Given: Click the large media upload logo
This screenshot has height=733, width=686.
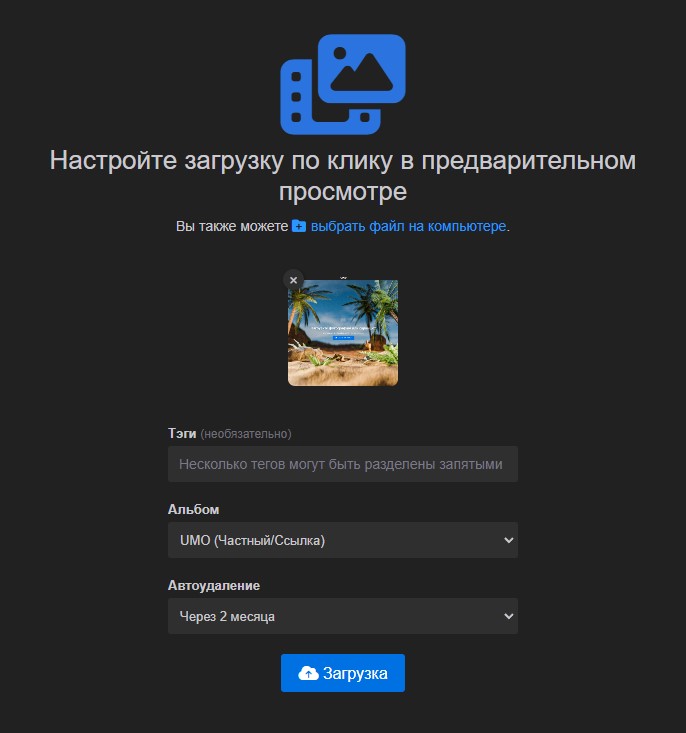Looking at the screenshot, I should click(x=342, y=84).
